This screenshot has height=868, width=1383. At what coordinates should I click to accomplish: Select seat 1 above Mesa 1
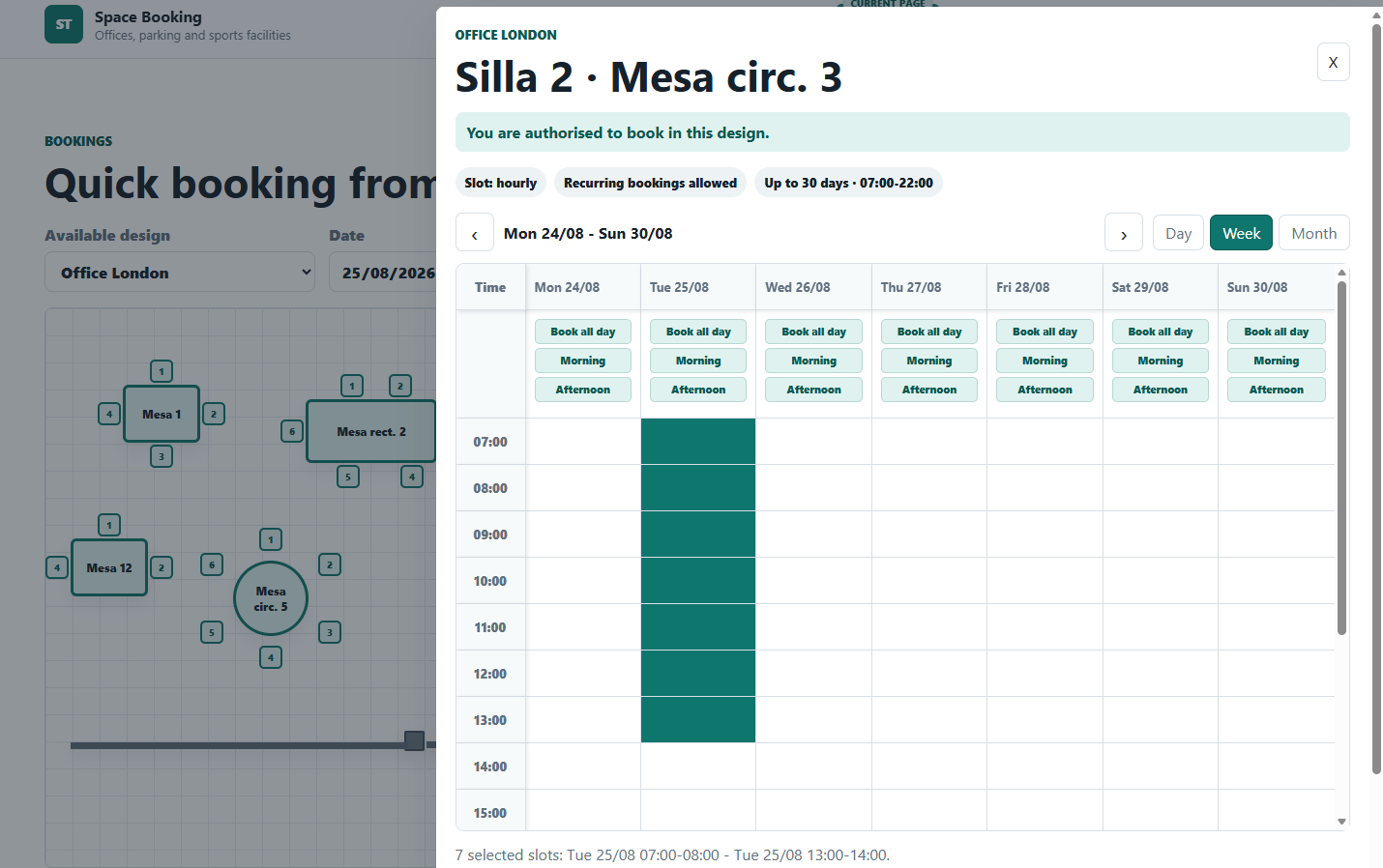(162, 371)
